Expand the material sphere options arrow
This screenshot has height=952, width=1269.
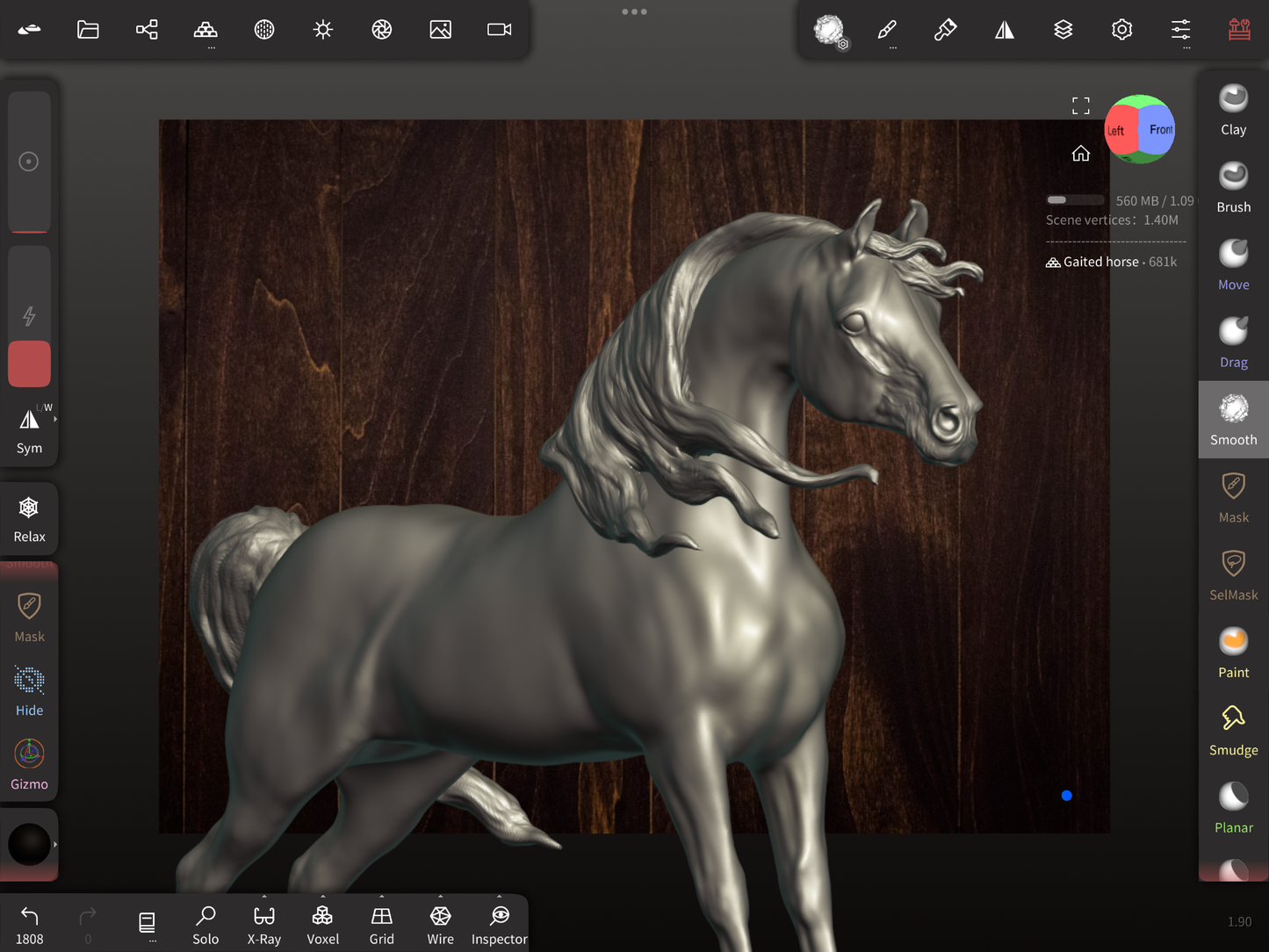coord(55,844)
